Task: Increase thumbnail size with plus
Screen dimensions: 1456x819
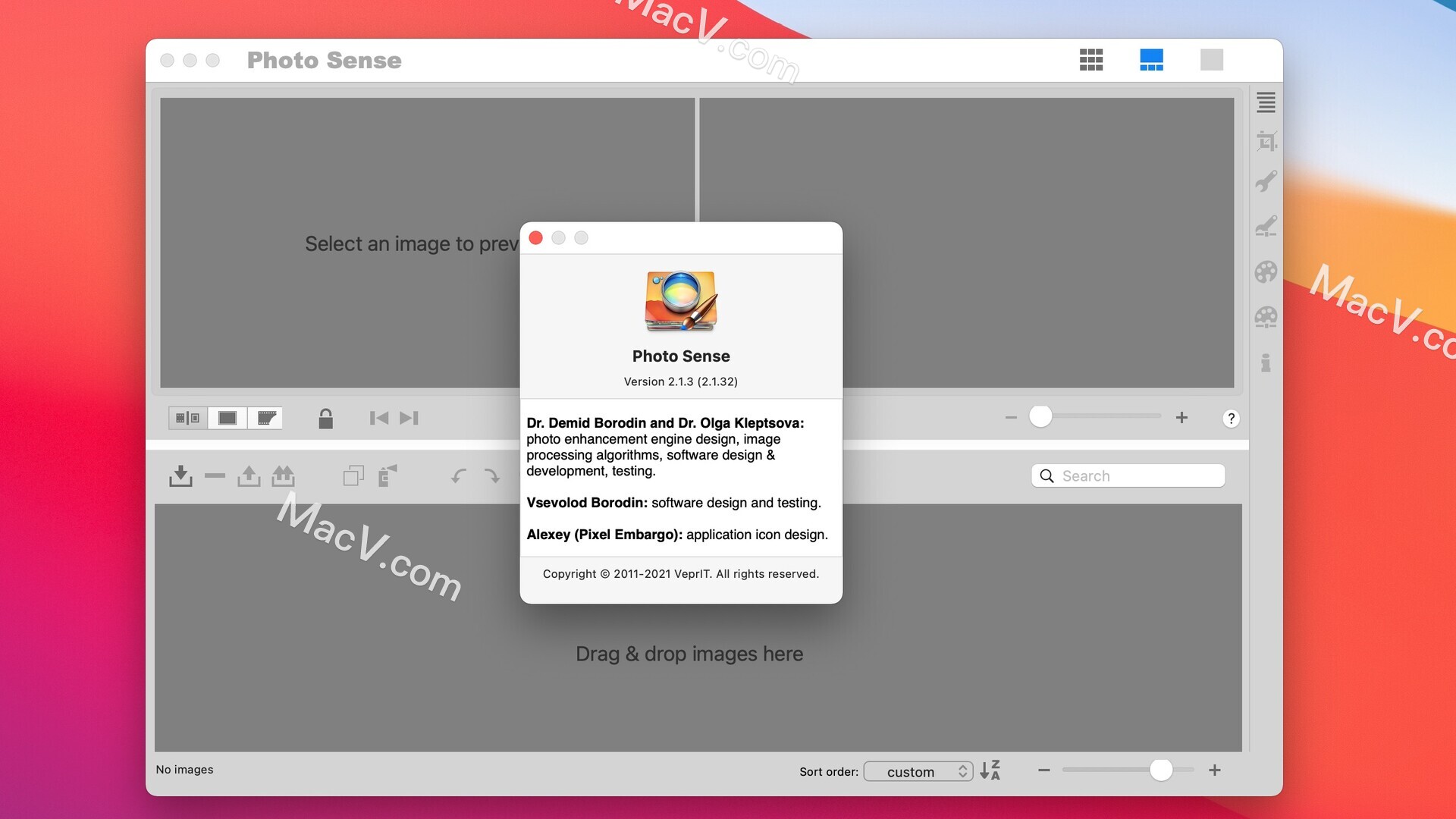Action: 1215,770
